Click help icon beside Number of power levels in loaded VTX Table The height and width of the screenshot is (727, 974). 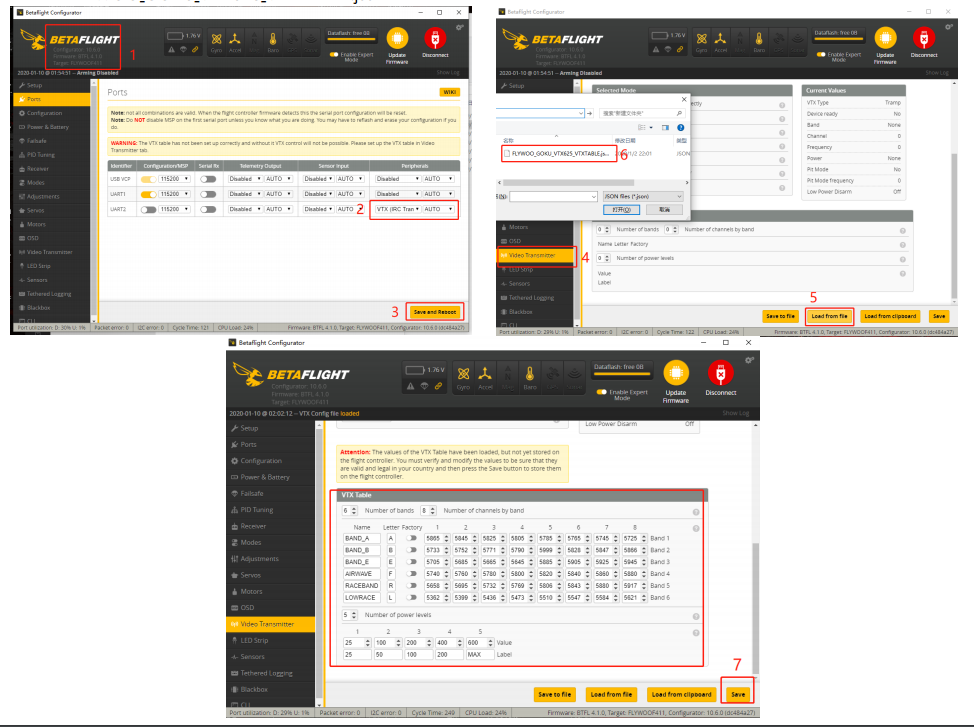(x=694, y=614)
